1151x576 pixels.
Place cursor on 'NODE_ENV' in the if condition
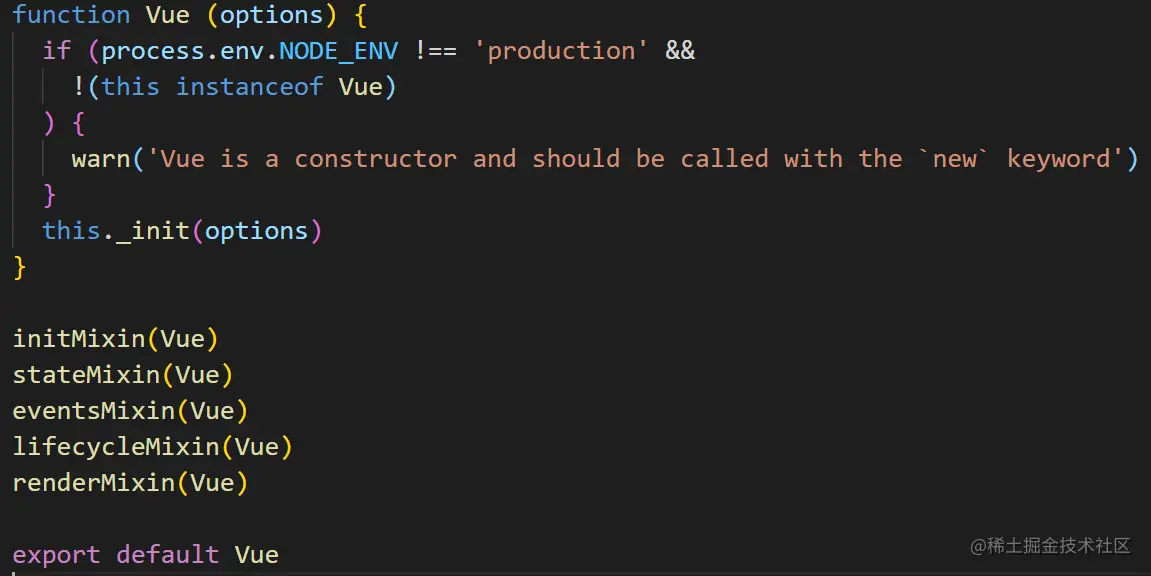338,51
